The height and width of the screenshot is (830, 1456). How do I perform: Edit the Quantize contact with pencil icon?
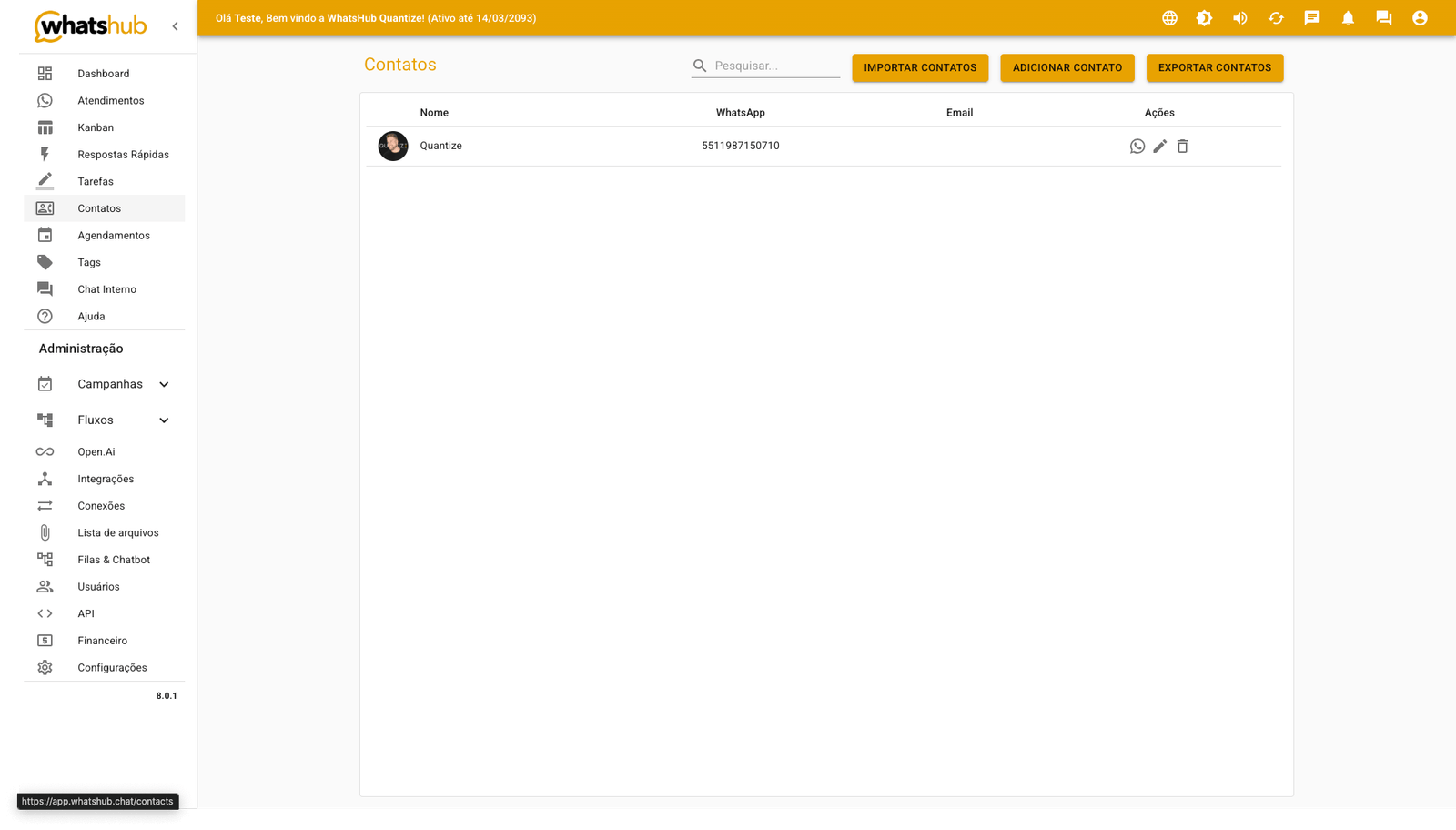(x=1159, y=146)
